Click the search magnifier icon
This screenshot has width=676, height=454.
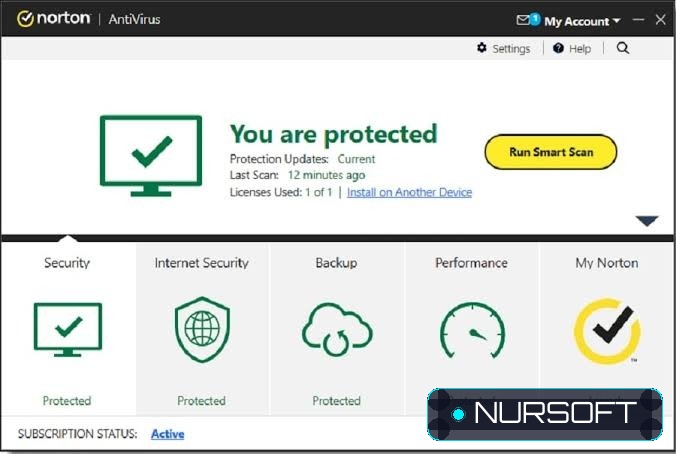coord(623,48)
